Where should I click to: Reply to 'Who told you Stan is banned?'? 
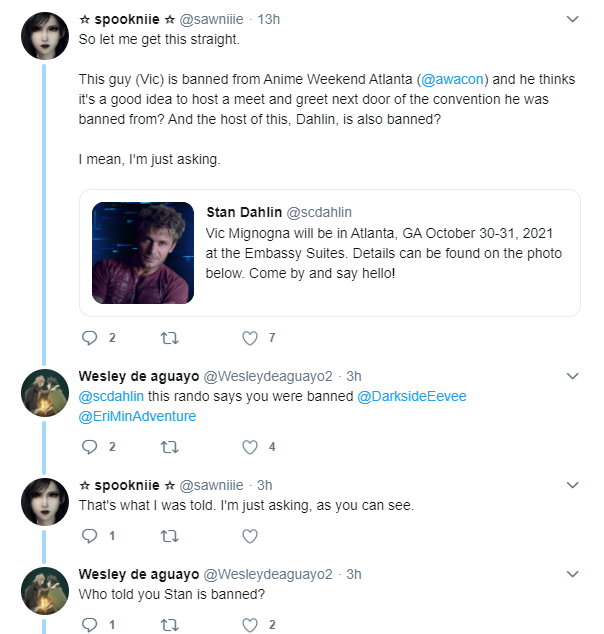(x=89, y=625)
